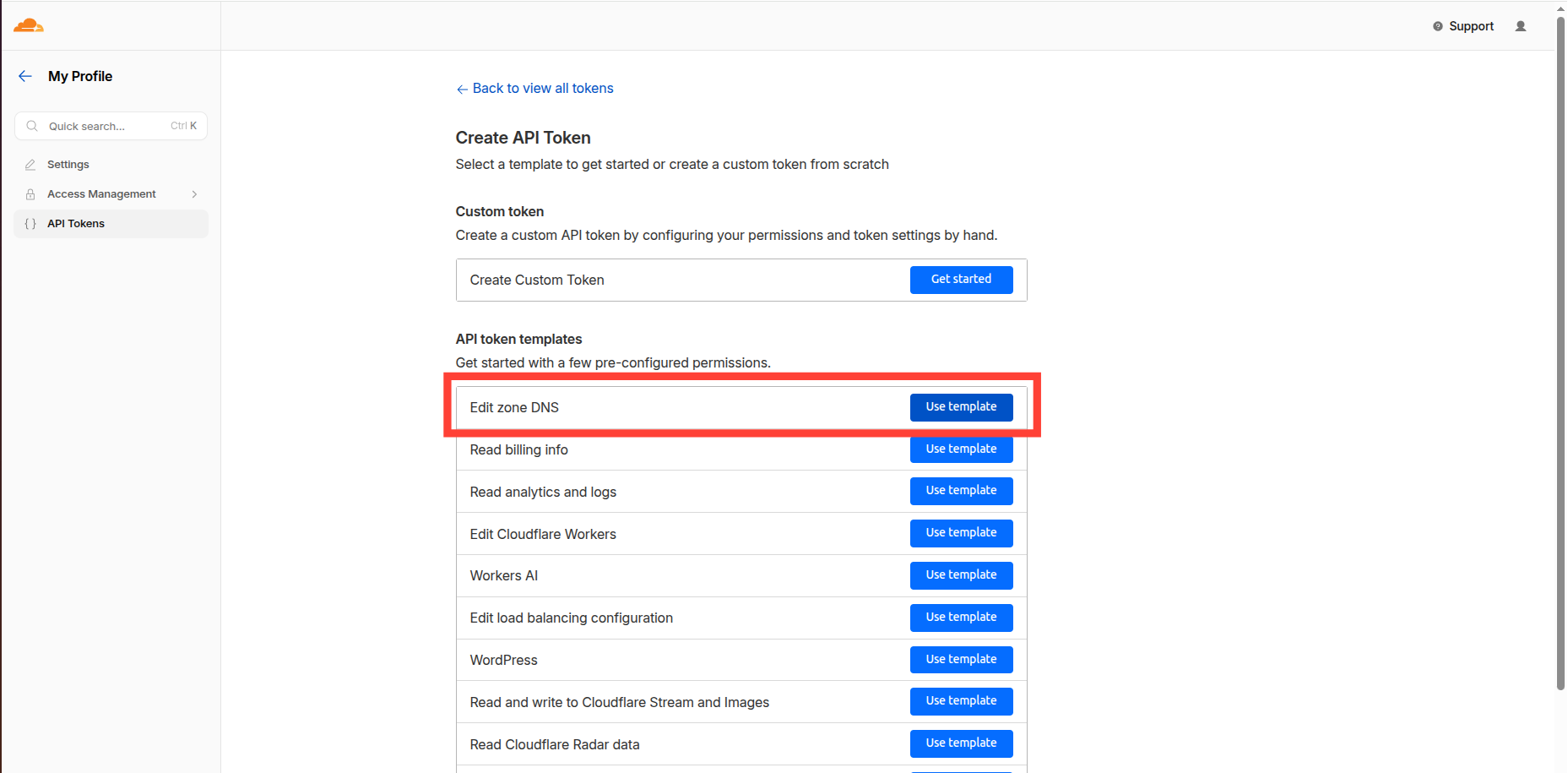Click the Workers AI label

(503, 575)
